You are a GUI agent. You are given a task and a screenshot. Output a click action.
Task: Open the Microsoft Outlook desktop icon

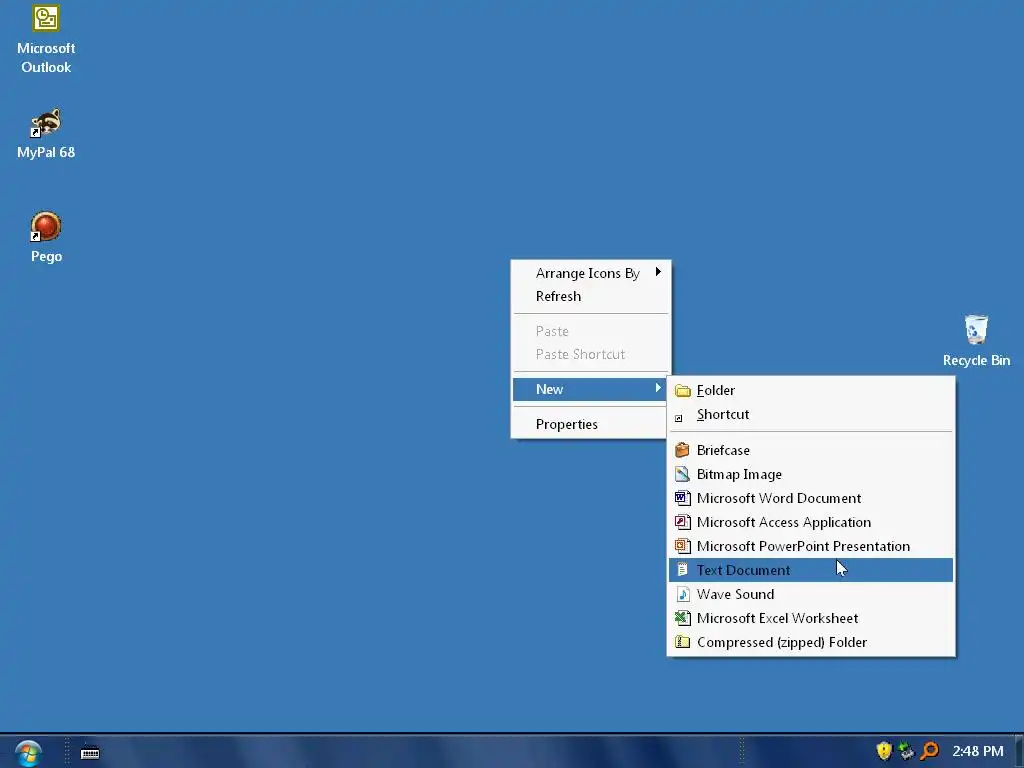click(46, 39)
